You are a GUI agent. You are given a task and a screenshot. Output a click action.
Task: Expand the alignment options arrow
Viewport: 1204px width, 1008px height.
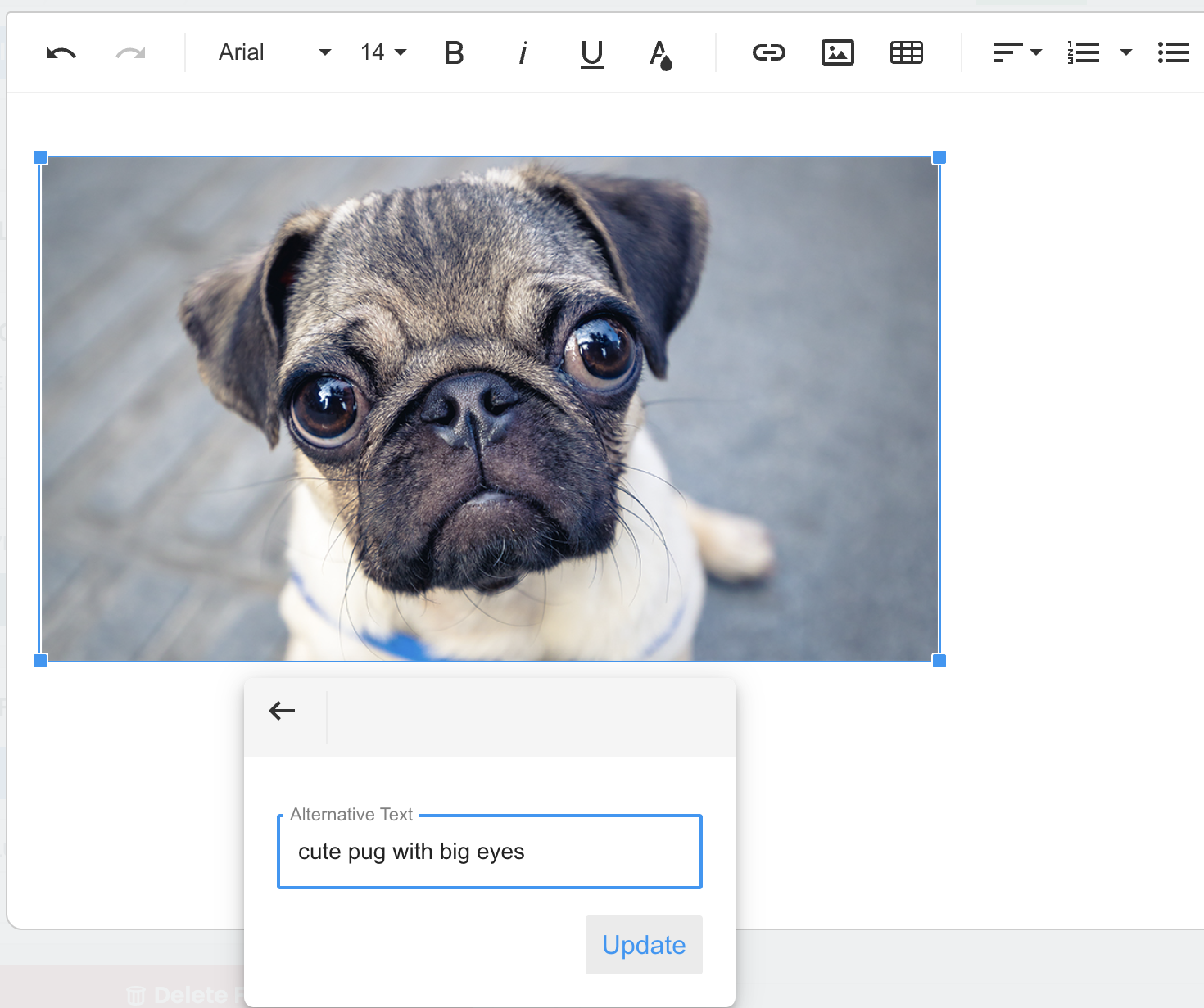pos(1036,53)
